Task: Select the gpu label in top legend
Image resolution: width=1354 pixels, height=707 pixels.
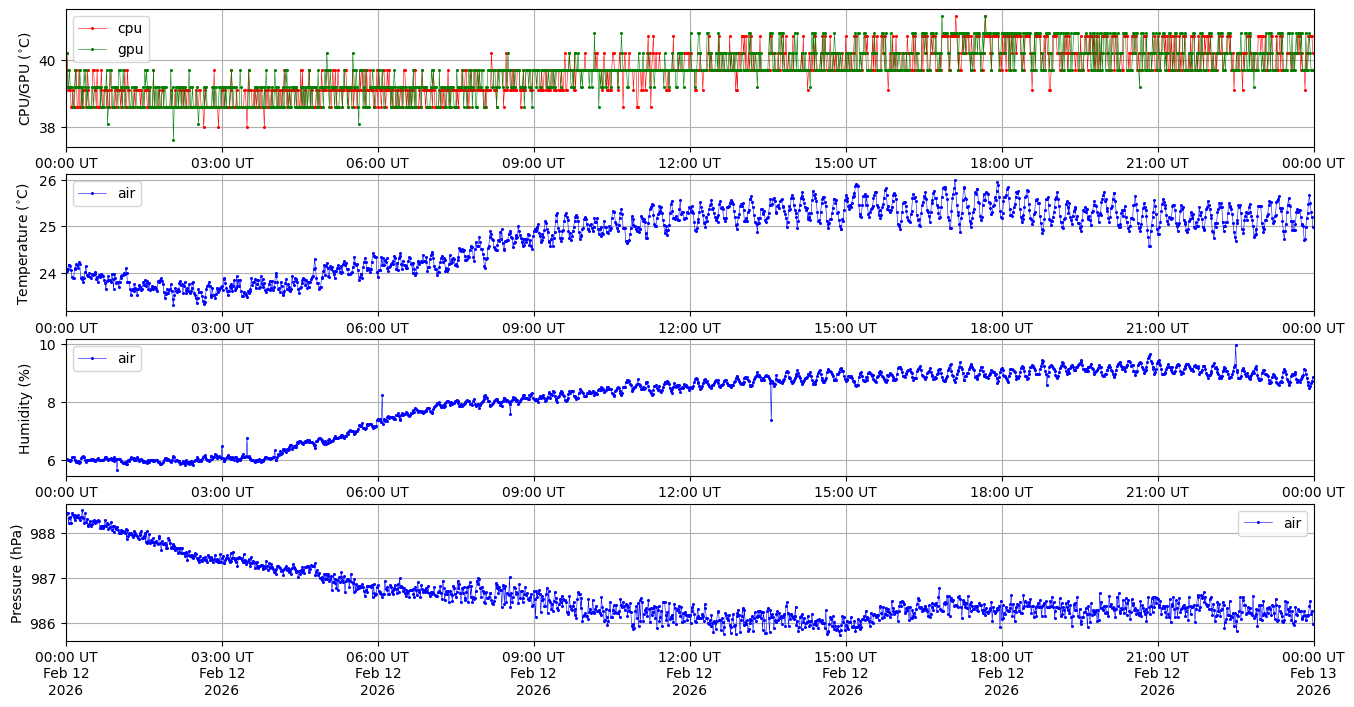Action: (130, 49)
